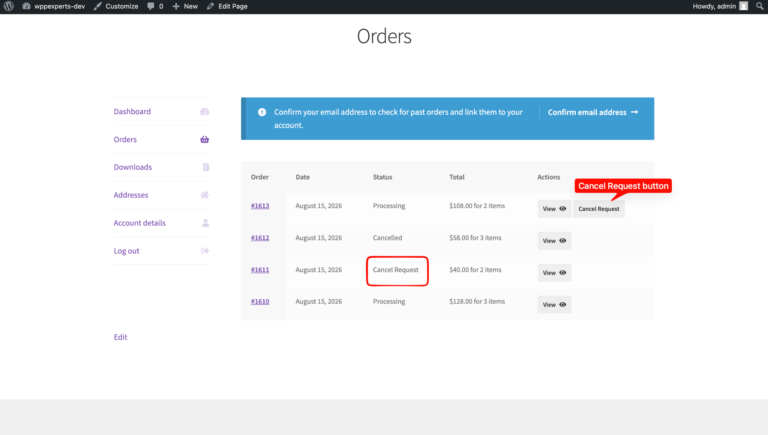This screenshot has height=435, width=768.
Task: Click the Addresses home icon
Action: 205,195
